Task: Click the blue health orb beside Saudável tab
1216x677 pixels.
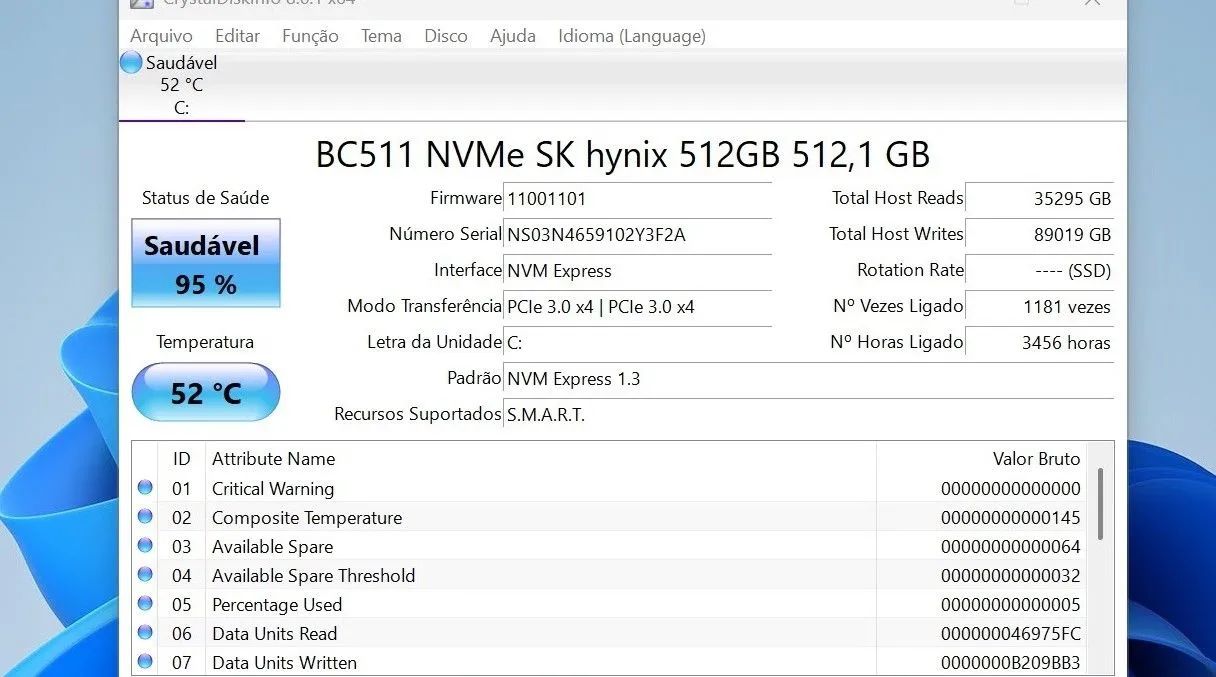Action: (x=131, y=62)
